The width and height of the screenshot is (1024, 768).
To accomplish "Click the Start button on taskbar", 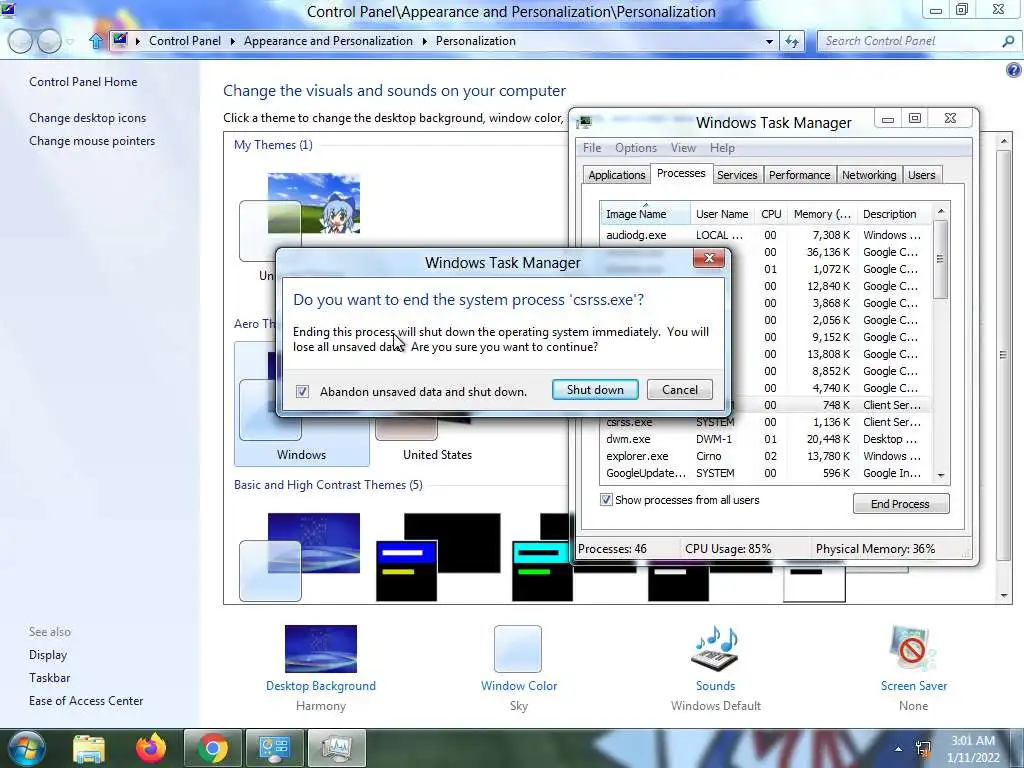I will [x=26, y=748].
